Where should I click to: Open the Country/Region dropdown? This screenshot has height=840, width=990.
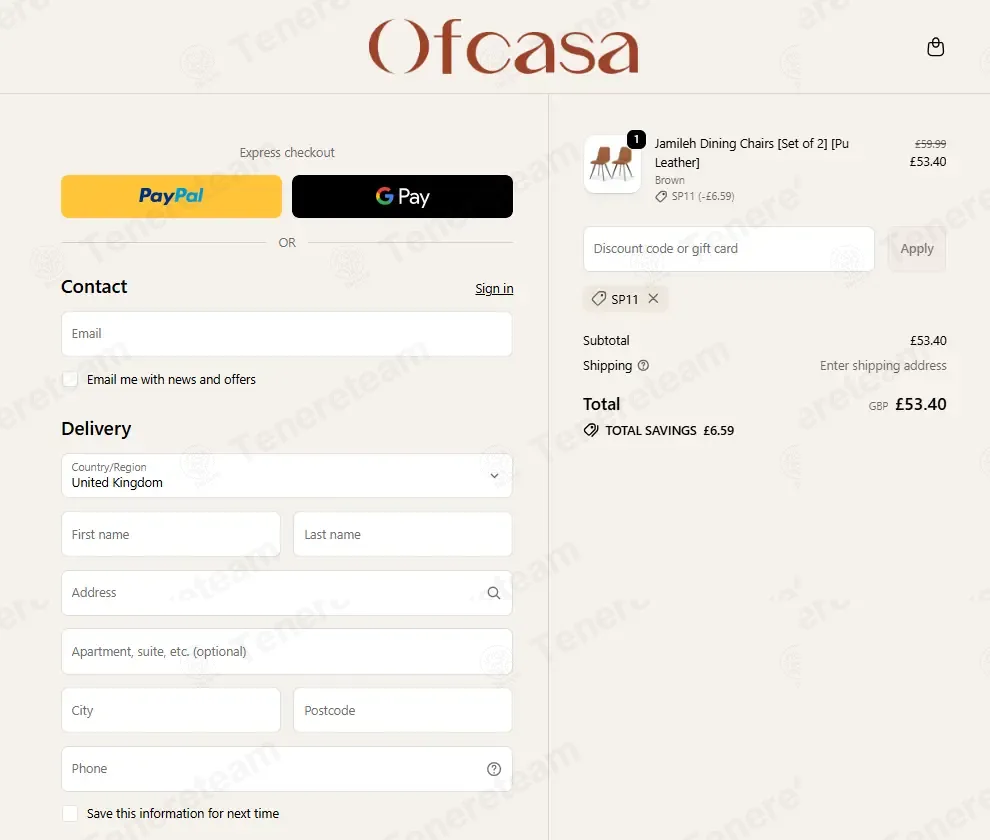click(x=287, y=475)
